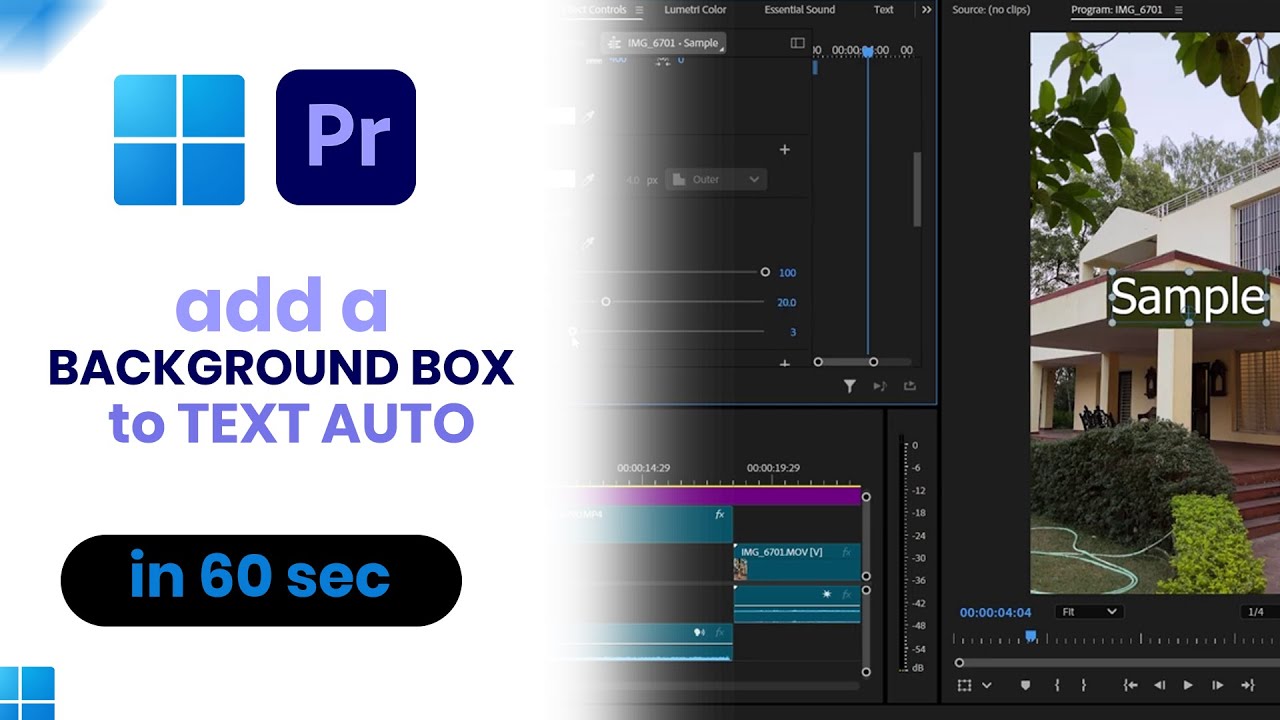The height and width of the screenshot is (720, 1280).
Task: Select the audio clip under IMG_6701.MOV
Action: pos(797,604)
